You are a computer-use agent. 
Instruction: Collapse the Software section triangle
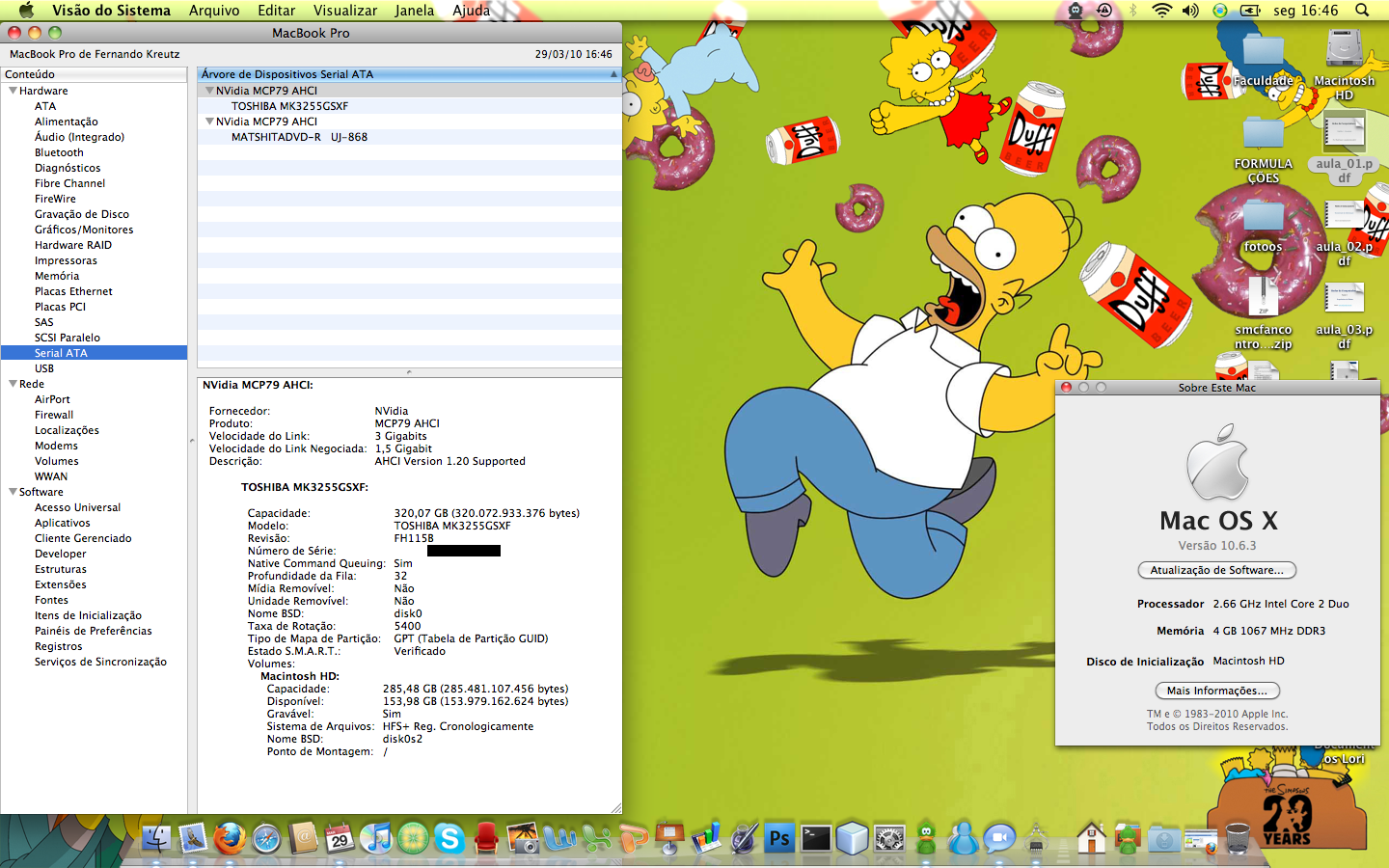[x=13, y=492]
